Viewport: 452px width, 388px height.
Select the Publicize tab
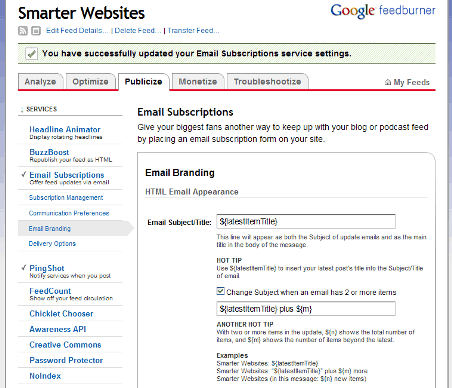point(144,82)
